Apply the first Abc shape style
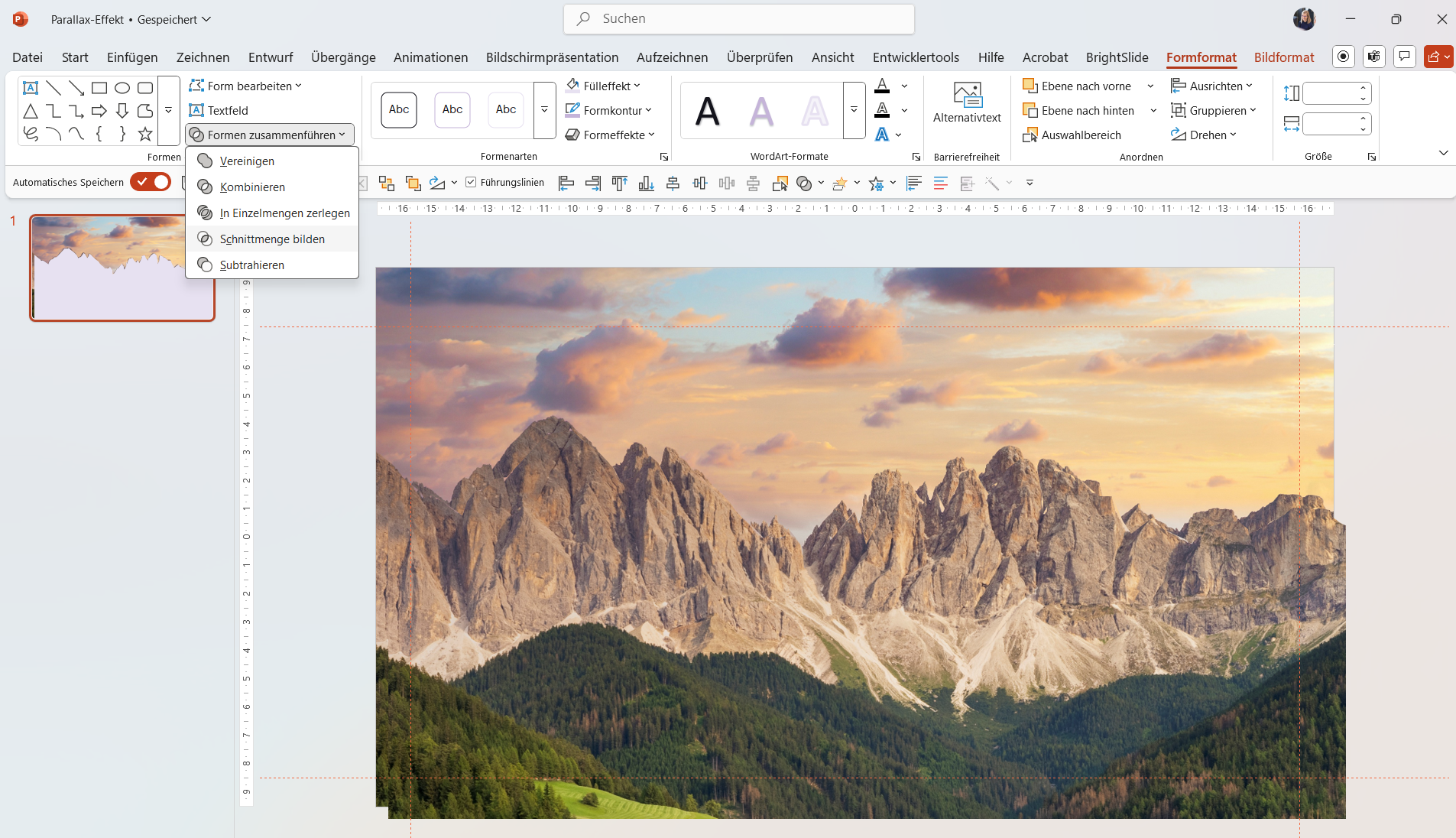Viewport: 1456px width, 838px height. pyautogui.click(x=399, y=110)
